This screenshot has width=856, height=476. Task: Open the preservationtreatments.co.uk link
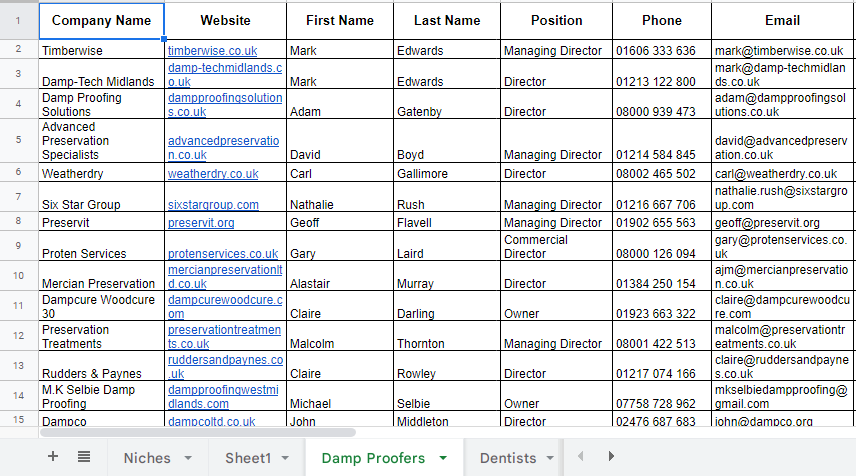224,337
